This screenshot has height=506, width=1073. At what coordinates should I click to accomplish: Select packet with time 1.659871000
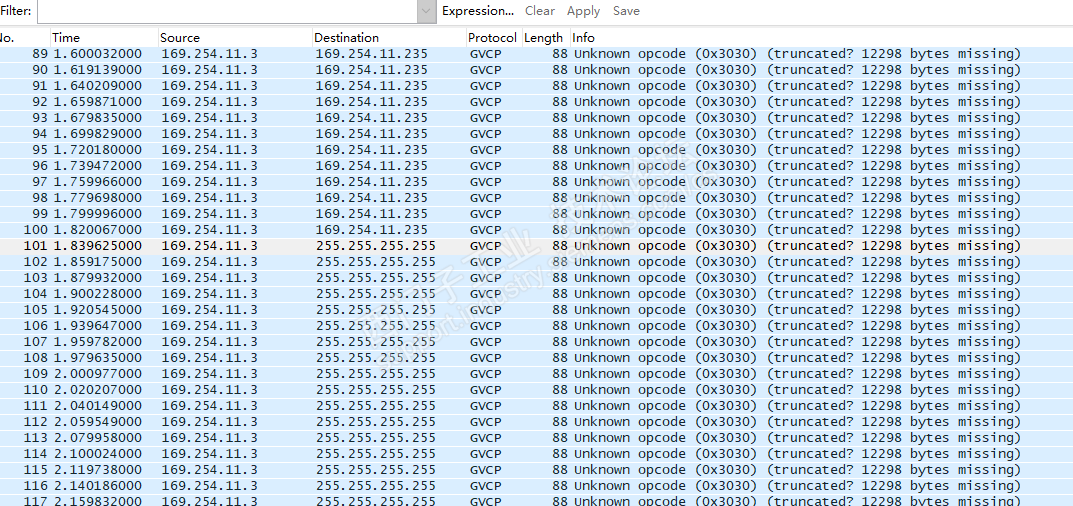pyautogui.click(x=536, y=102)
